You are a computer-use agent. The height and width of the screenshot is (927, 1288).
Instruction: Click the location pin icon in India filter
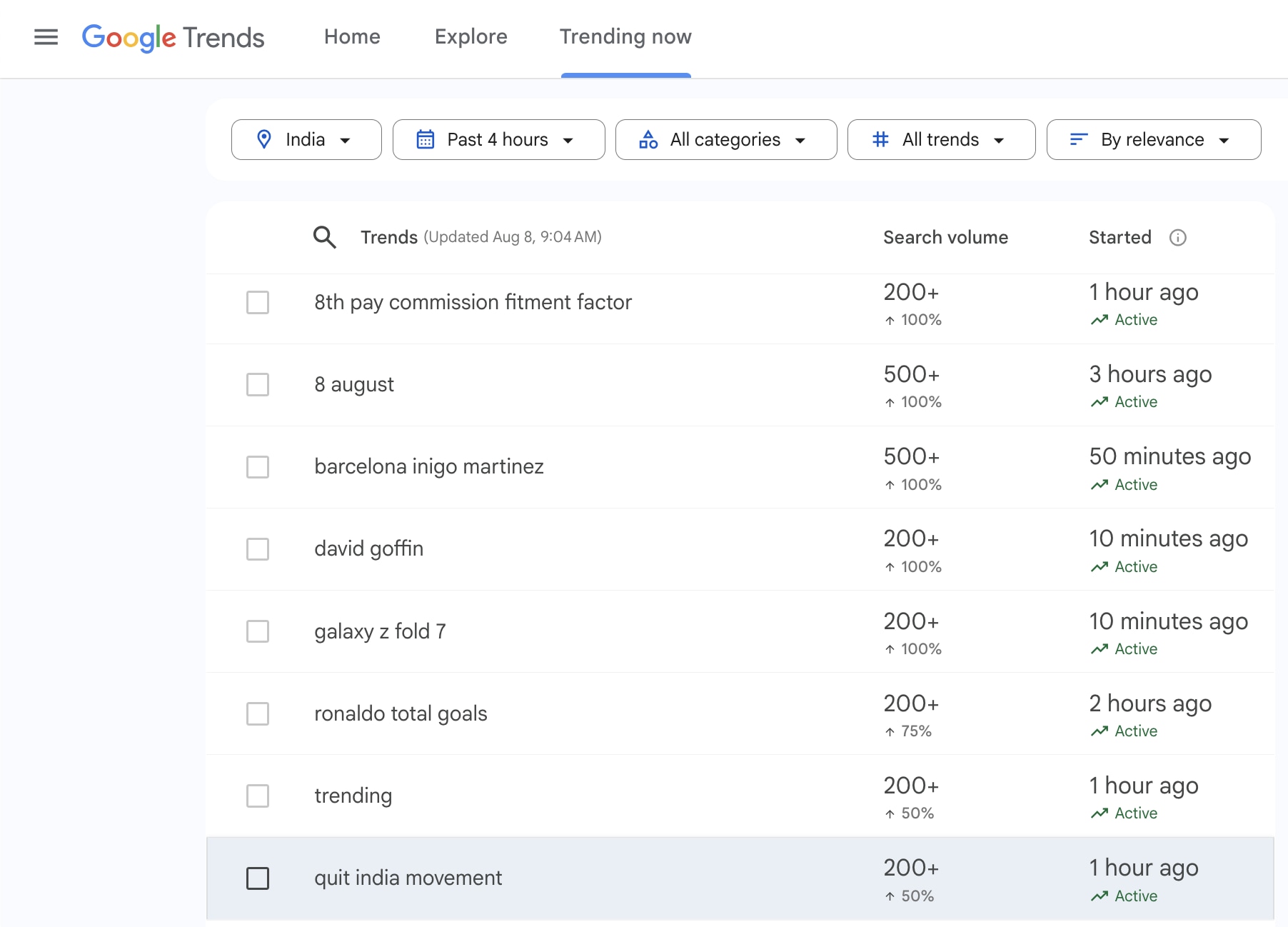(264, 139)
